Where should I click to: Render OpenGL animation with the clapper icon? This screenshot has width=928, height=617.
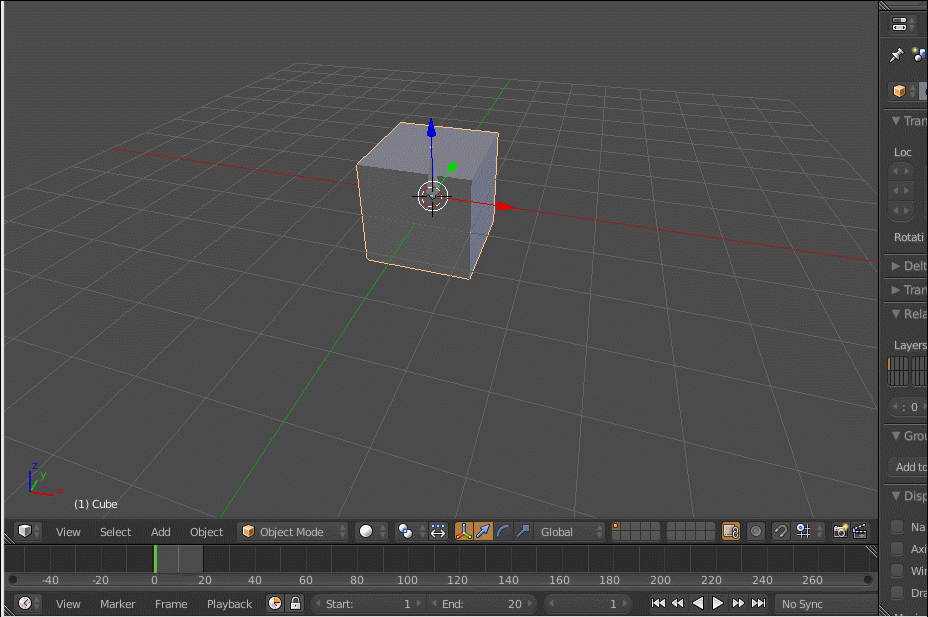tap(860, 531)
